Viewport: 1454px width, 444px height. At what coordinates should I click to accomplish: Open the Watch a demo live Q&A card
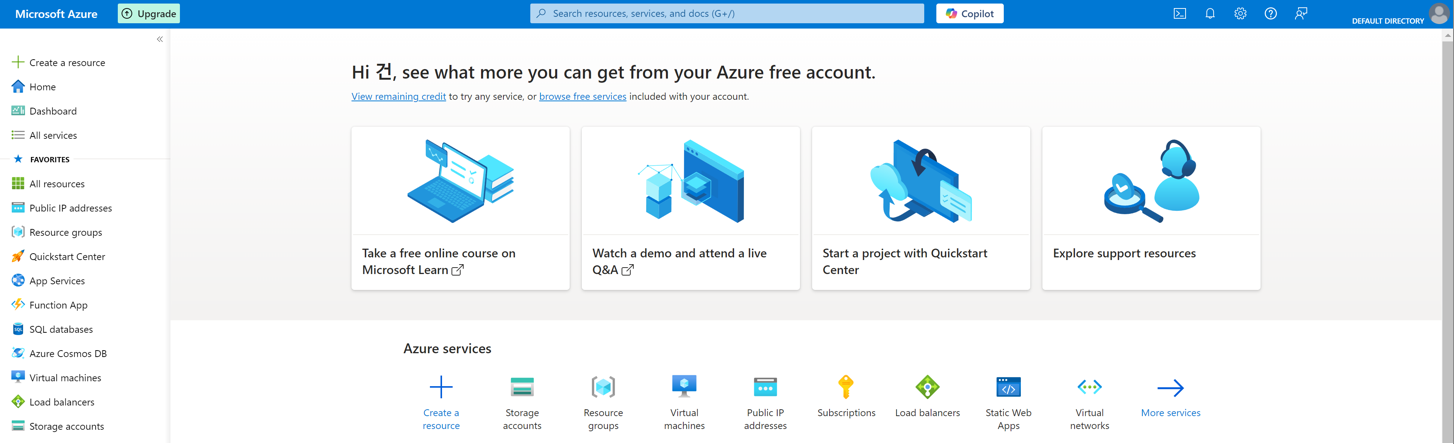(x=691, y=208)
